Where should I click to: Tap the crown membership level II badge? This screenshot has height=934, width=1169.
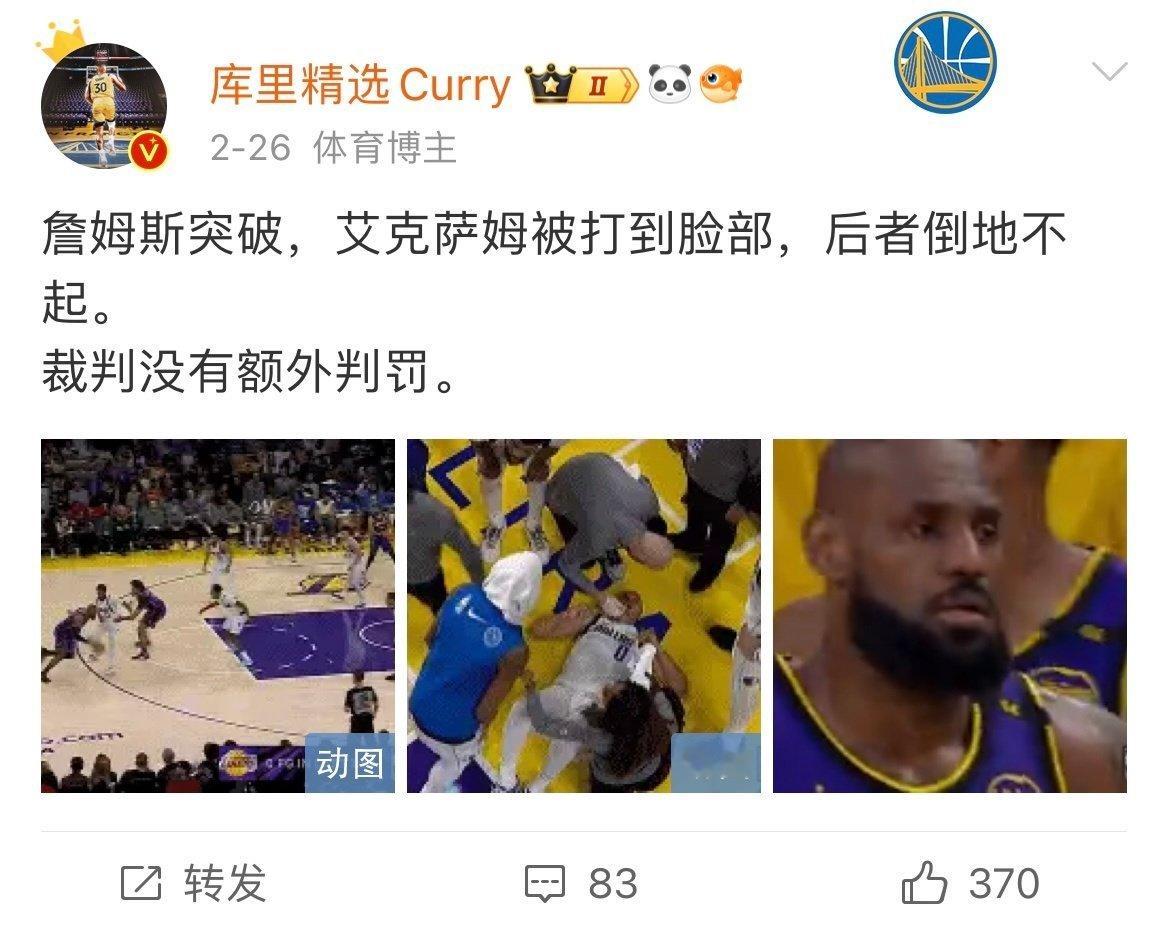pyautogui.click(x=582, y=84)
